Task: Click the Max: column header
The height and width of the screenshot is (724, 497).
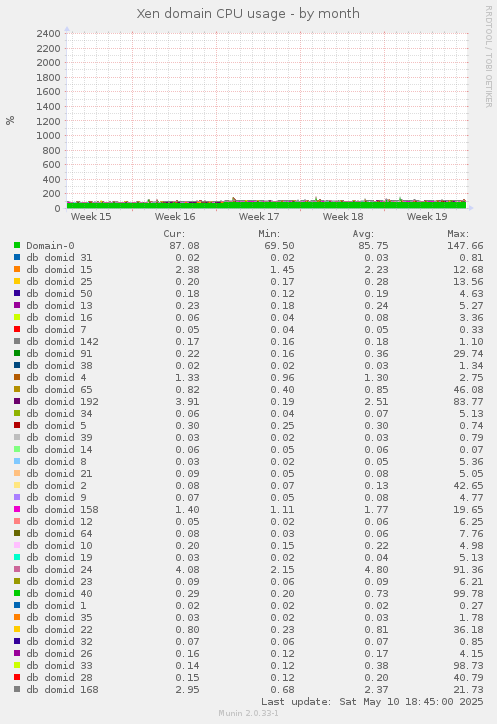Action: click(x=458, y=234)
